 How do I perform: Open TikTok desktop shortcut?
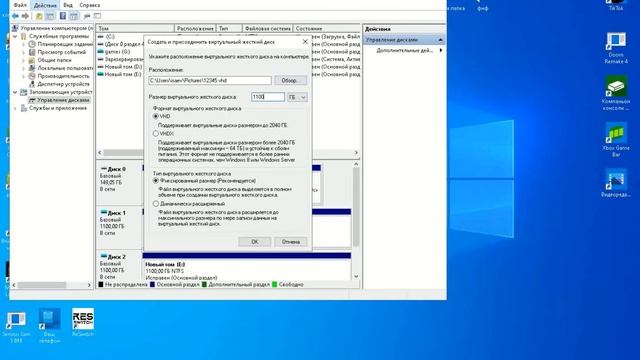tap(616, 5)
